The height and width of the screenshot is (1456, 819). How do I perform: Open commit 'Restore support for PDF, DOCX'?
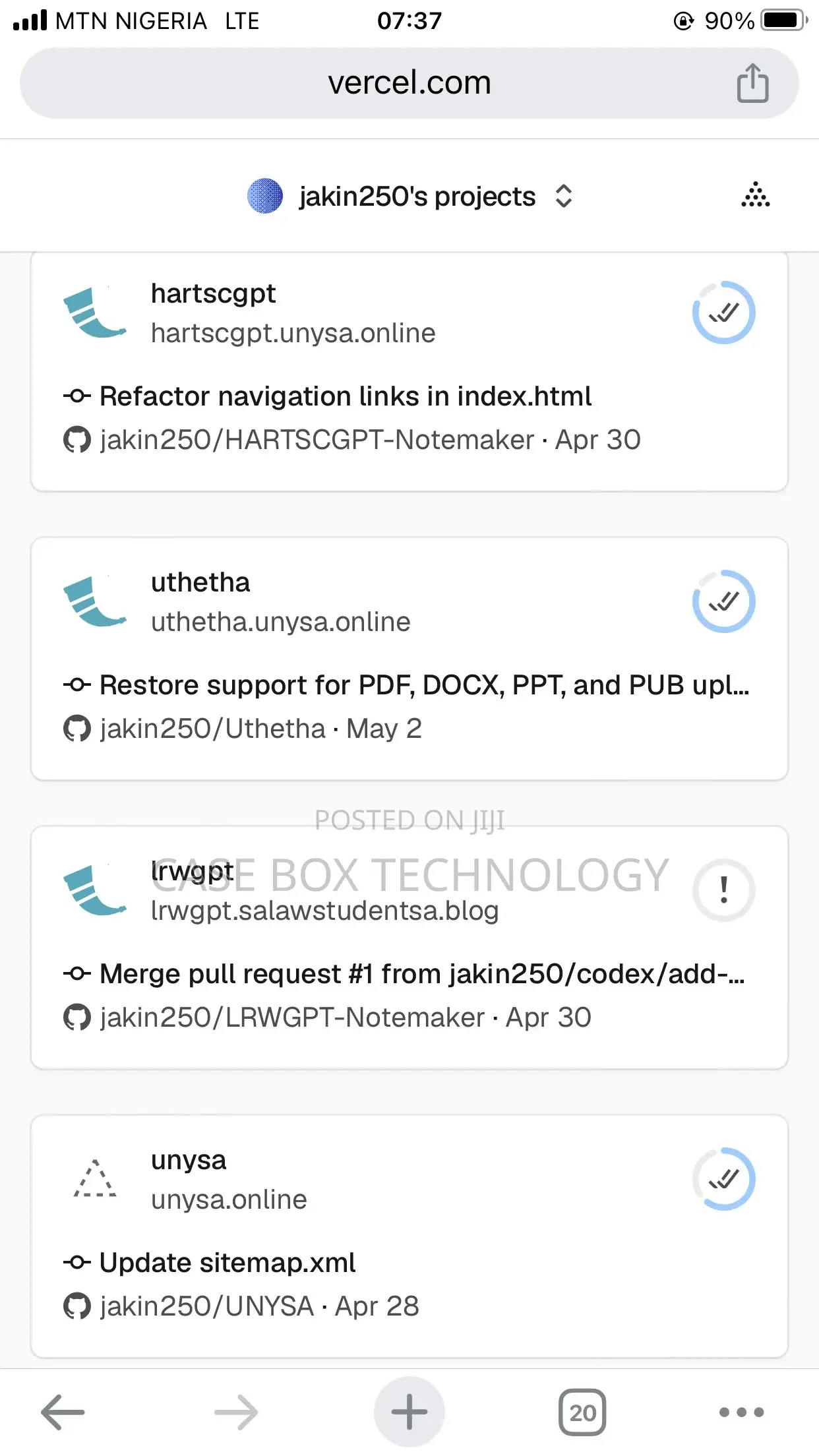coord(425,685)
